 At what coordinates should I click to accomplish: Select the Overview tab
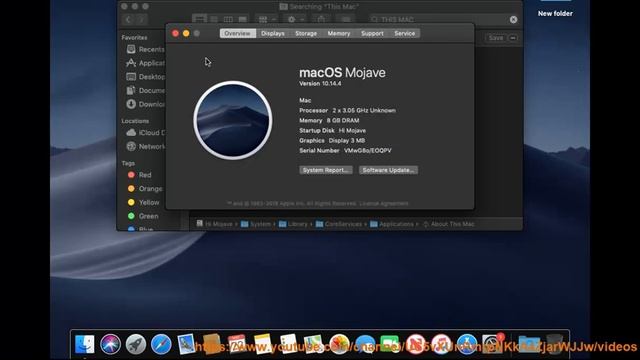click(x=238, y=33)
